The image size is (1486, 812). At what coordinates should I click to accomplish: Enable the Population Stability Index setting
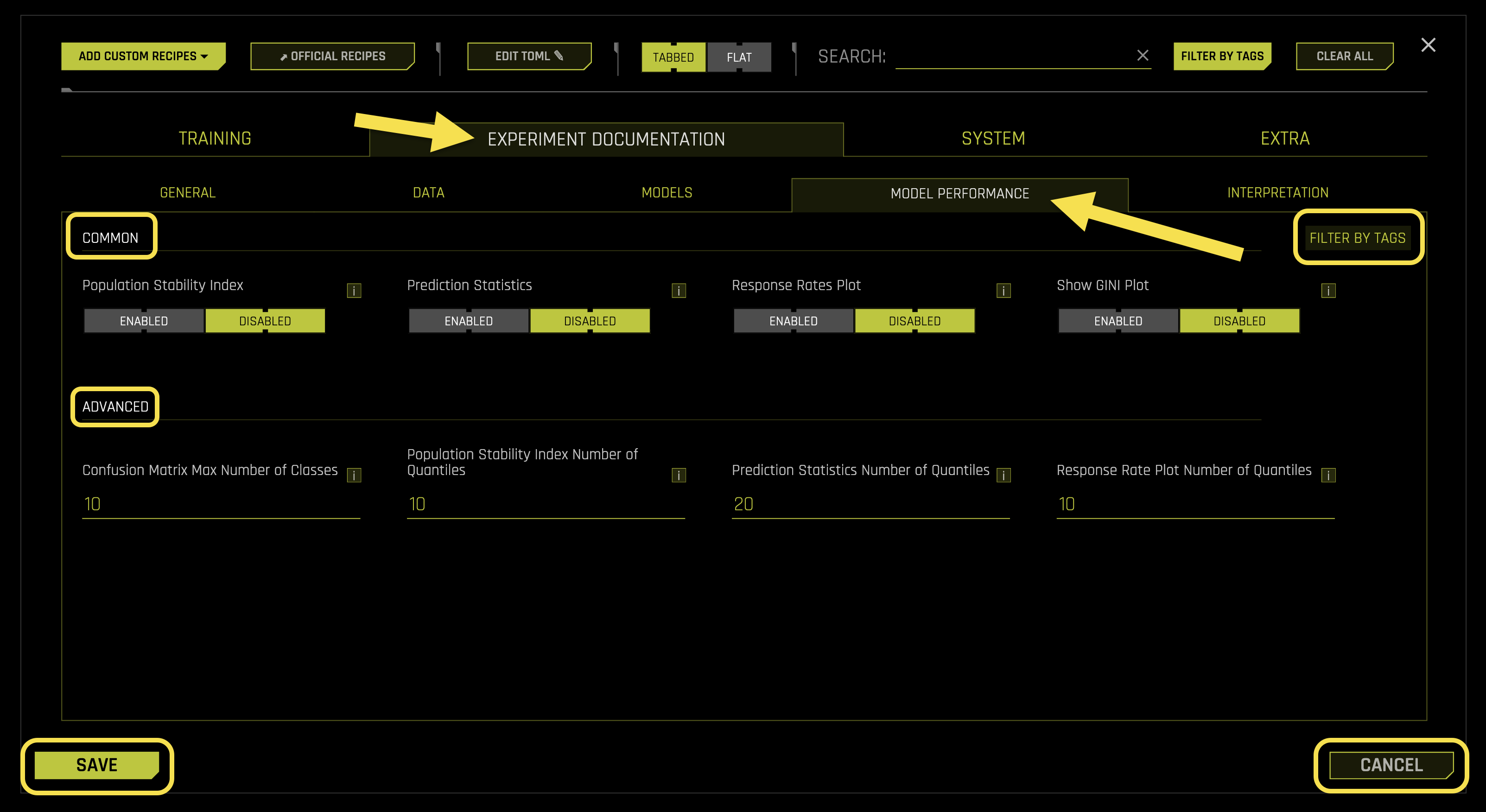coord(144,321)
